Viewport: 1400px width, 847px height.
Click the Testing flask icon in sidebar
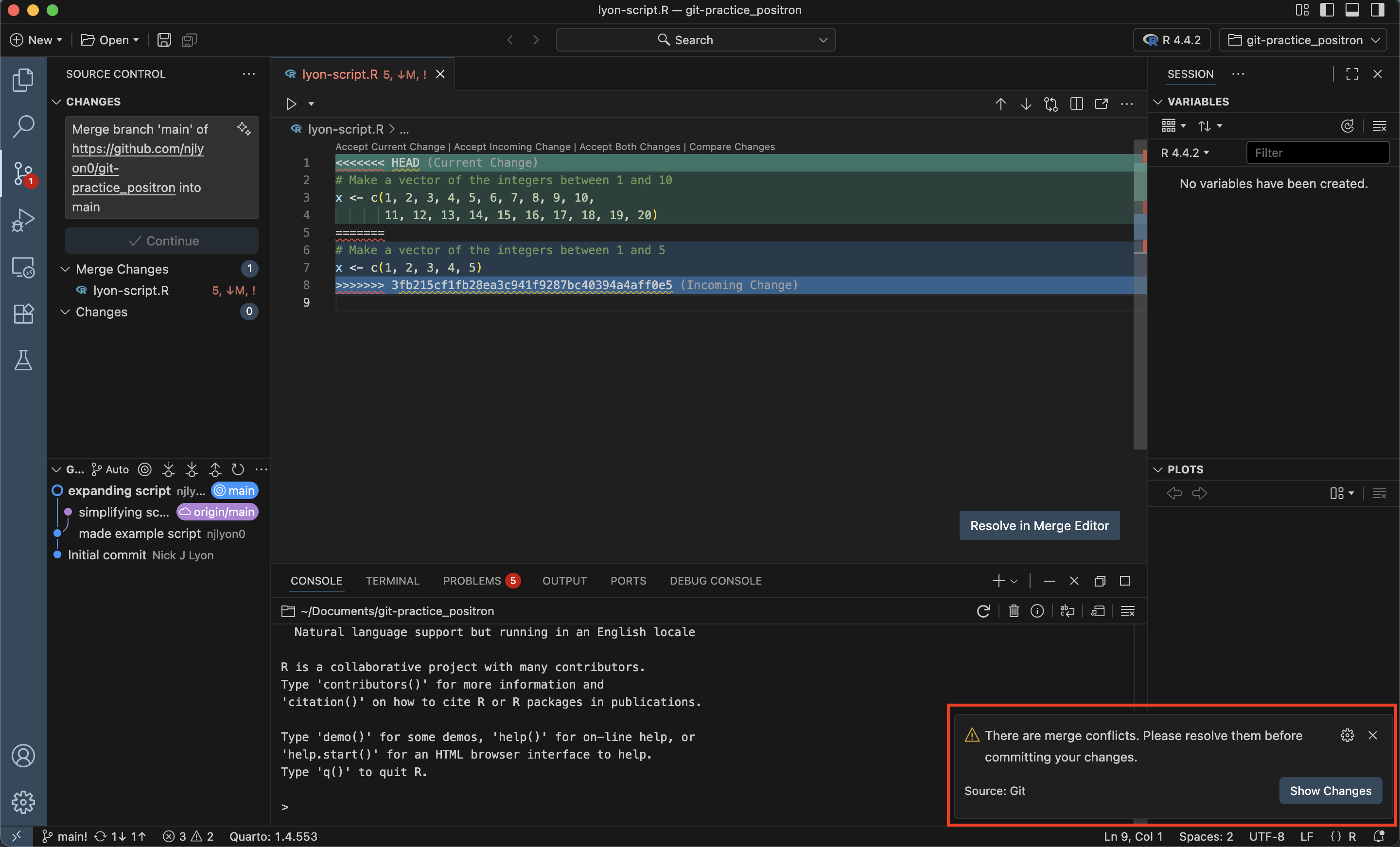pos(23,360)
